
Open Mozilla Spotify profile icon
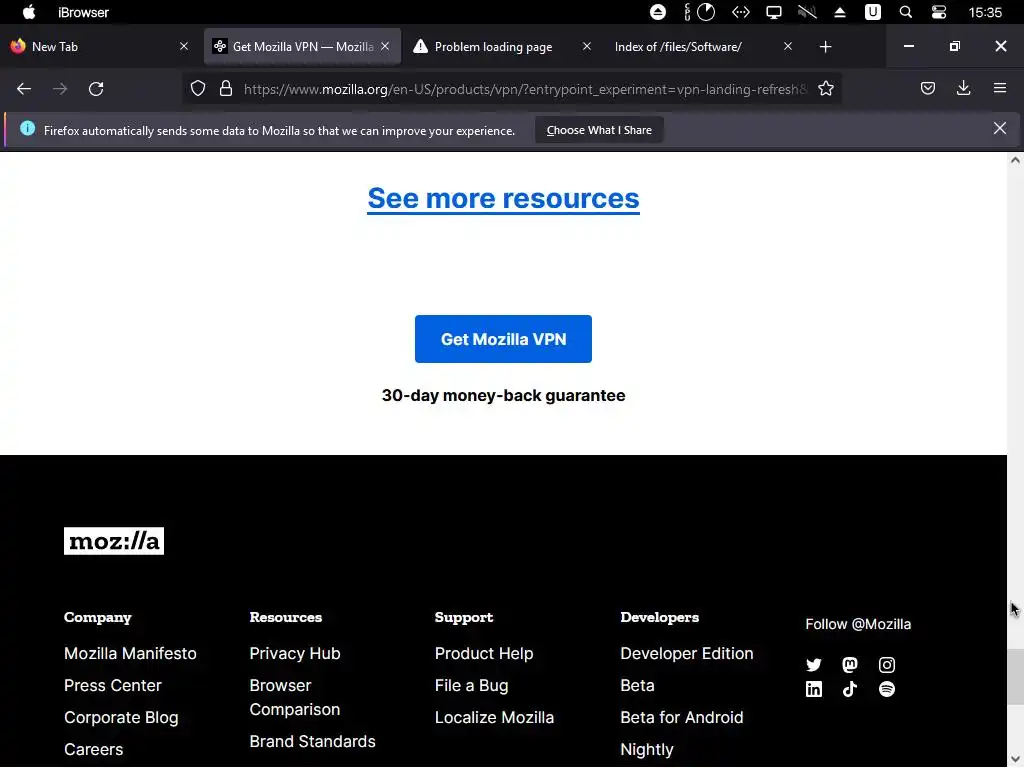887,689
